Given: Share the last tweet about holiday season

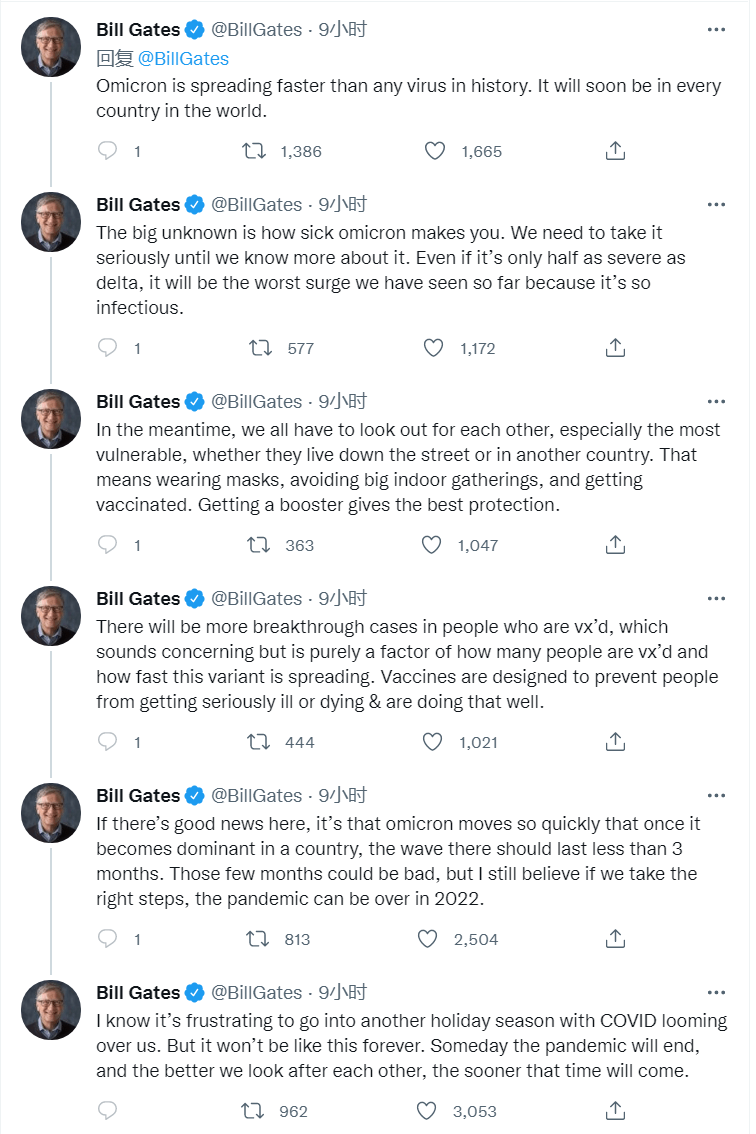Looking at the screenshot, I should (615, 1111).
